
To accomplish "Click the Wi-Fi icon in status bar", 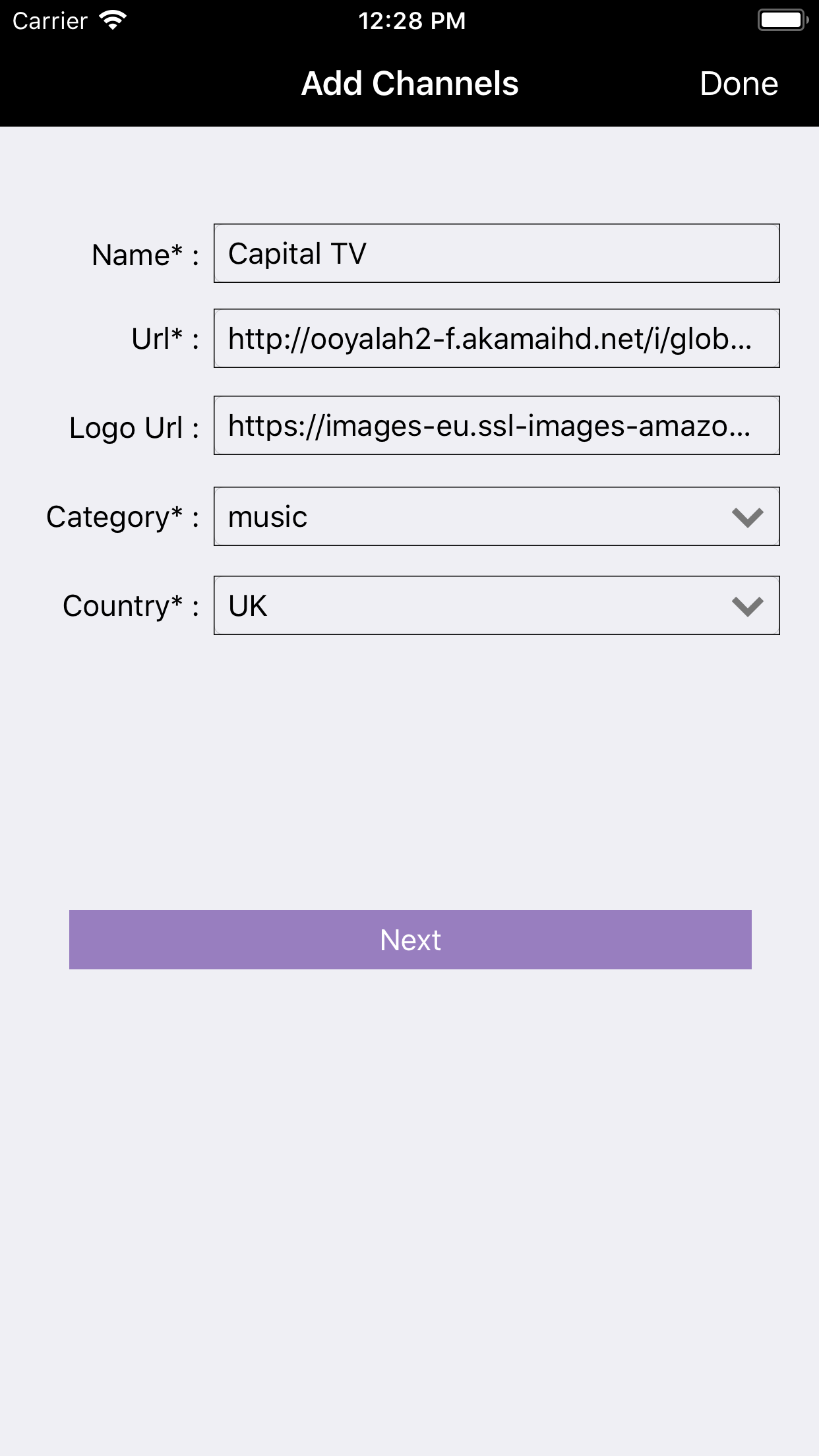I will [x=113, y=20].
